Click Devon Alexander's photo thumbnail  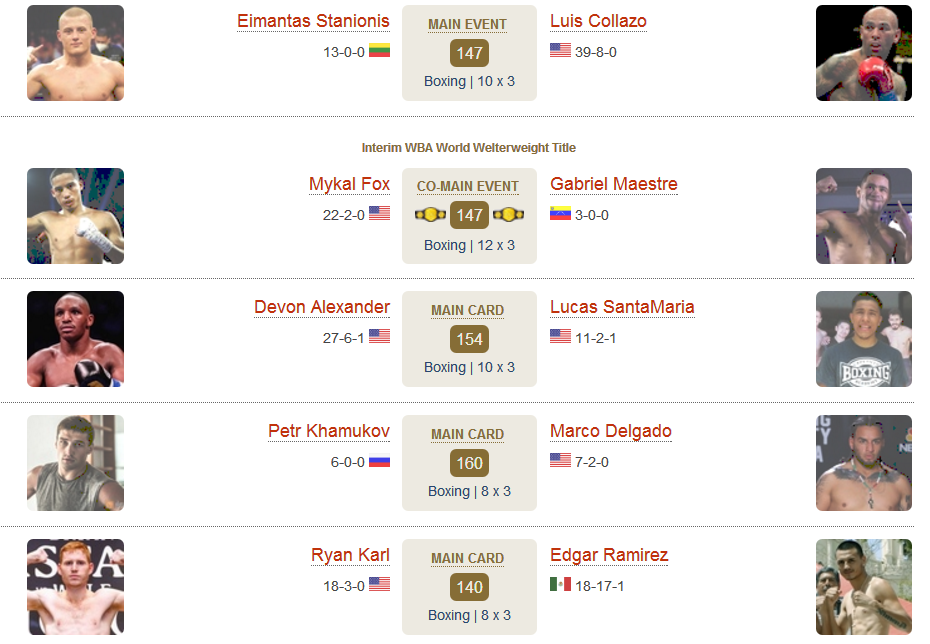click(75, 339)
